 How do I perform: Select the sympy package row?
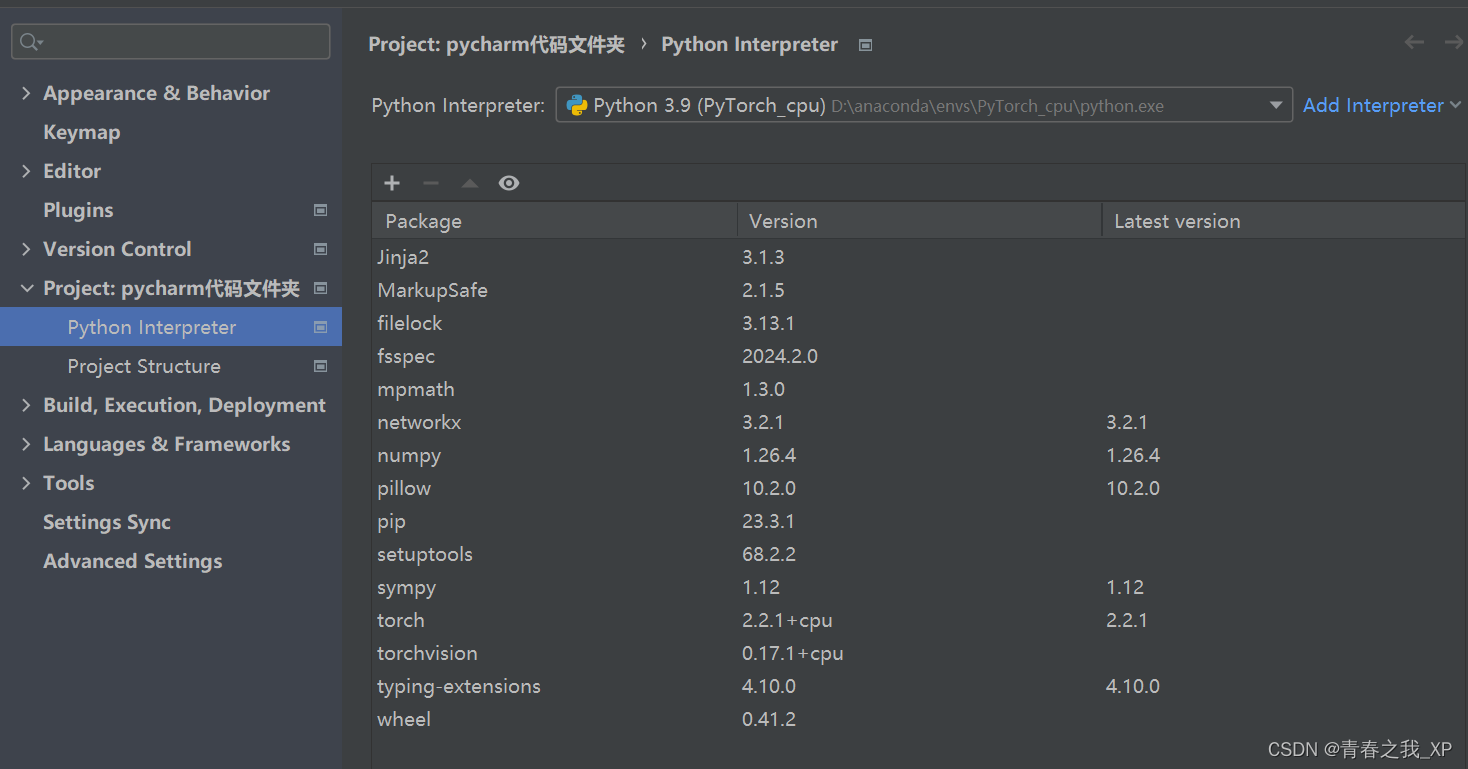[x=918, y=587]
